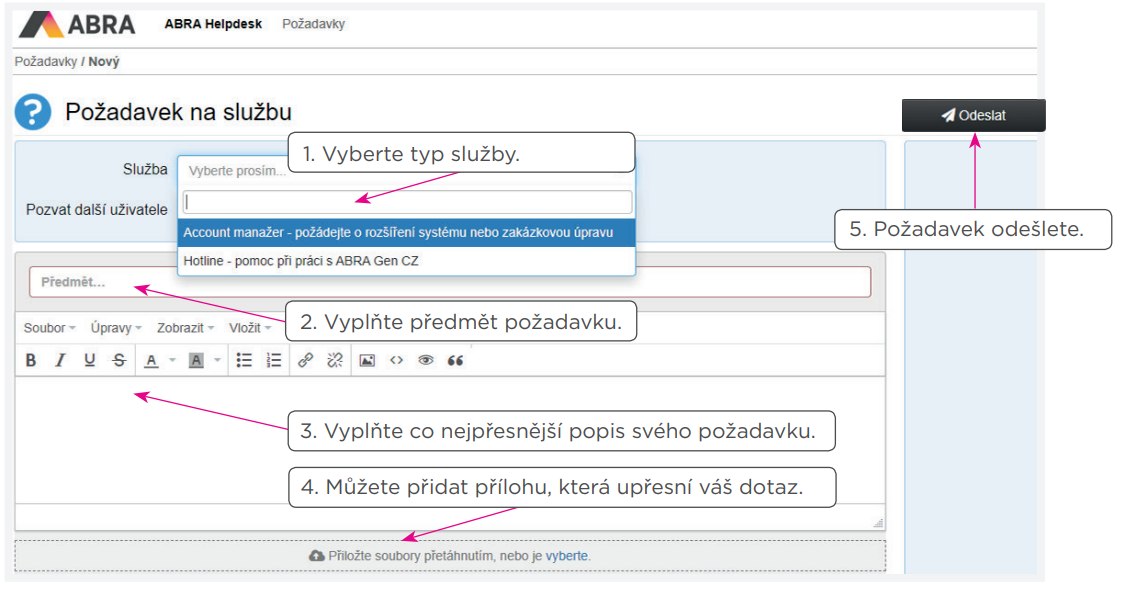Click the insert link icon

point(306,361)
